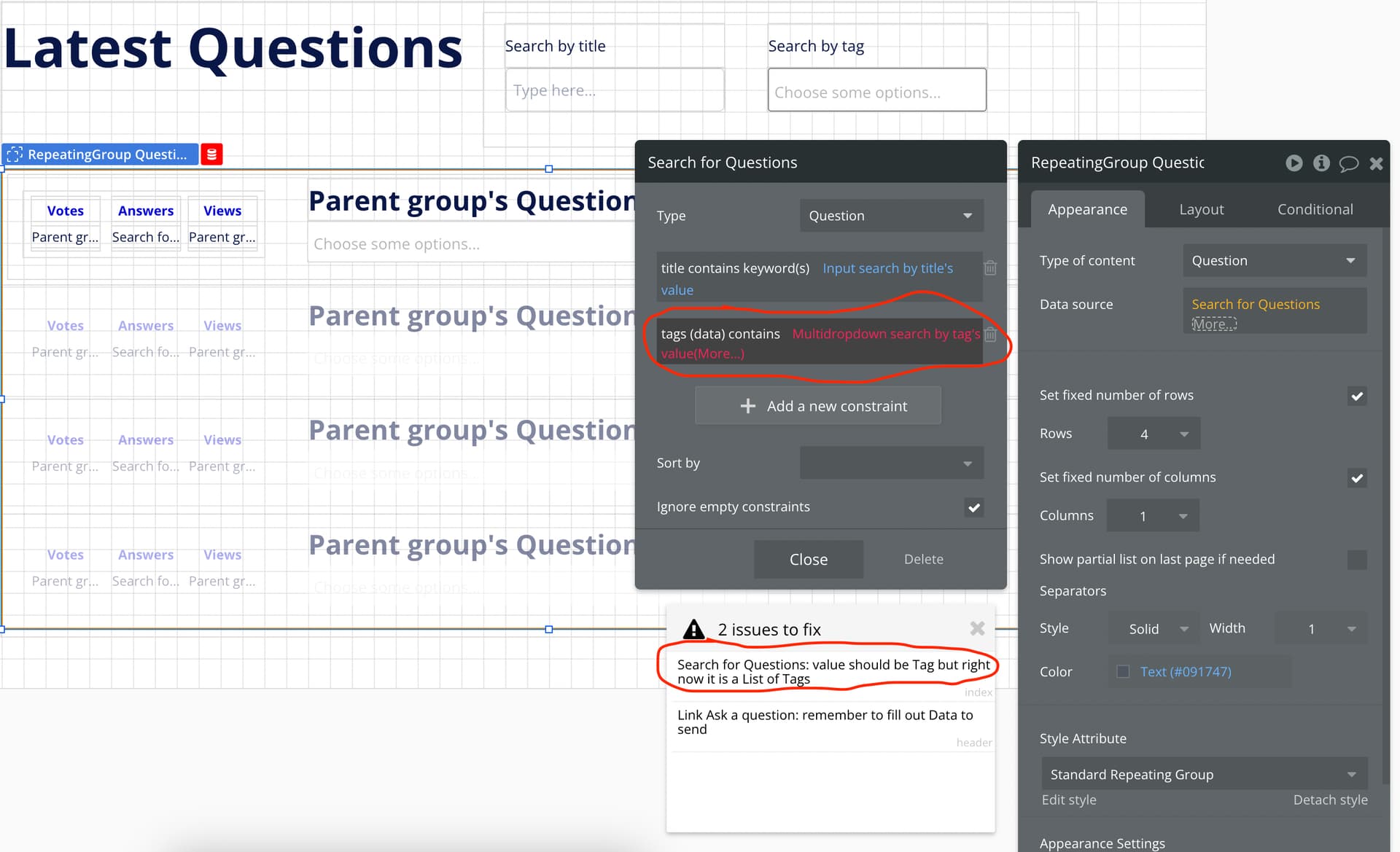Open the Standard Repeating Group style dropdown

click(x=1203, y=774)
